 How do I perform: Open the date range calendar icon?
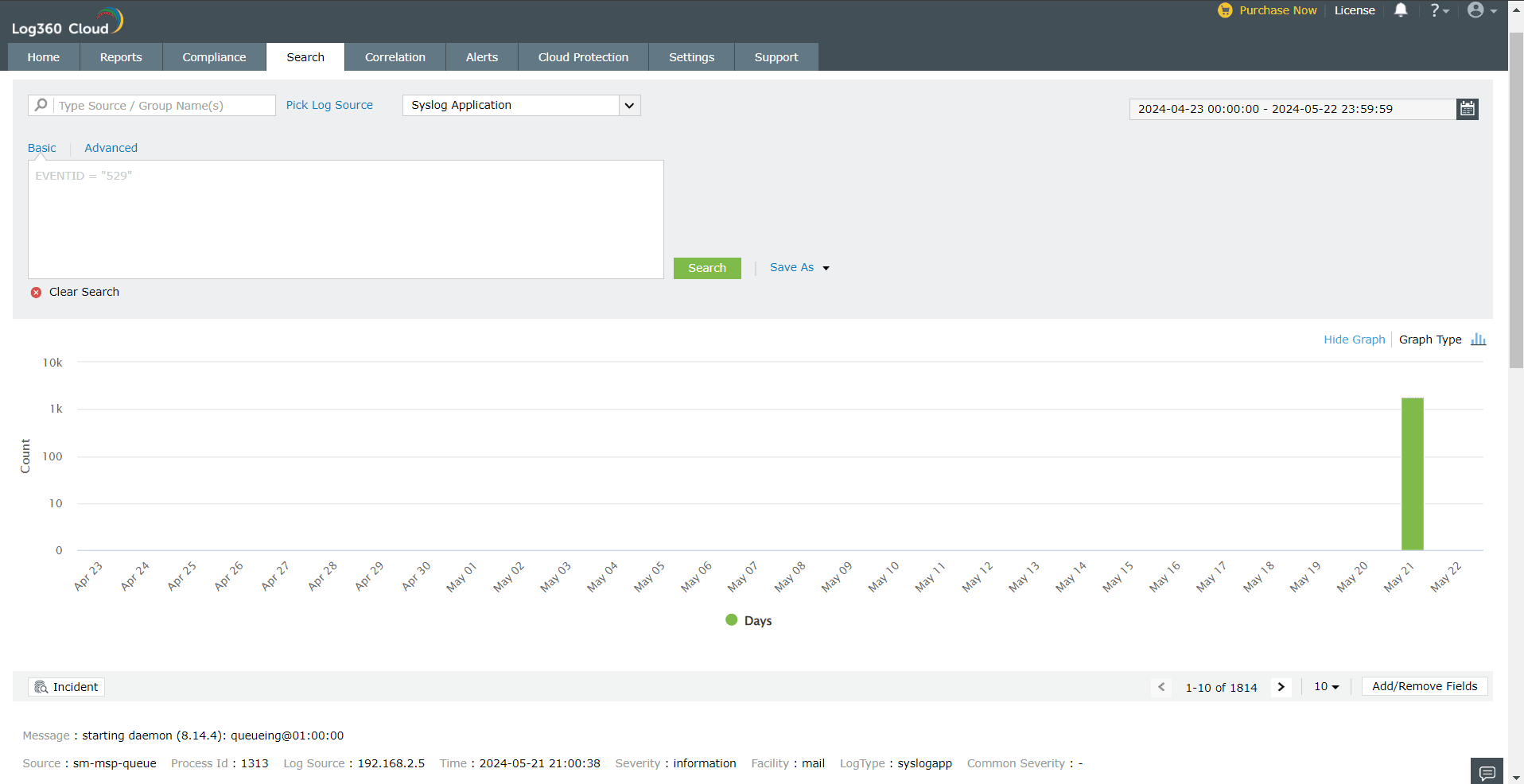point(1467,109)
